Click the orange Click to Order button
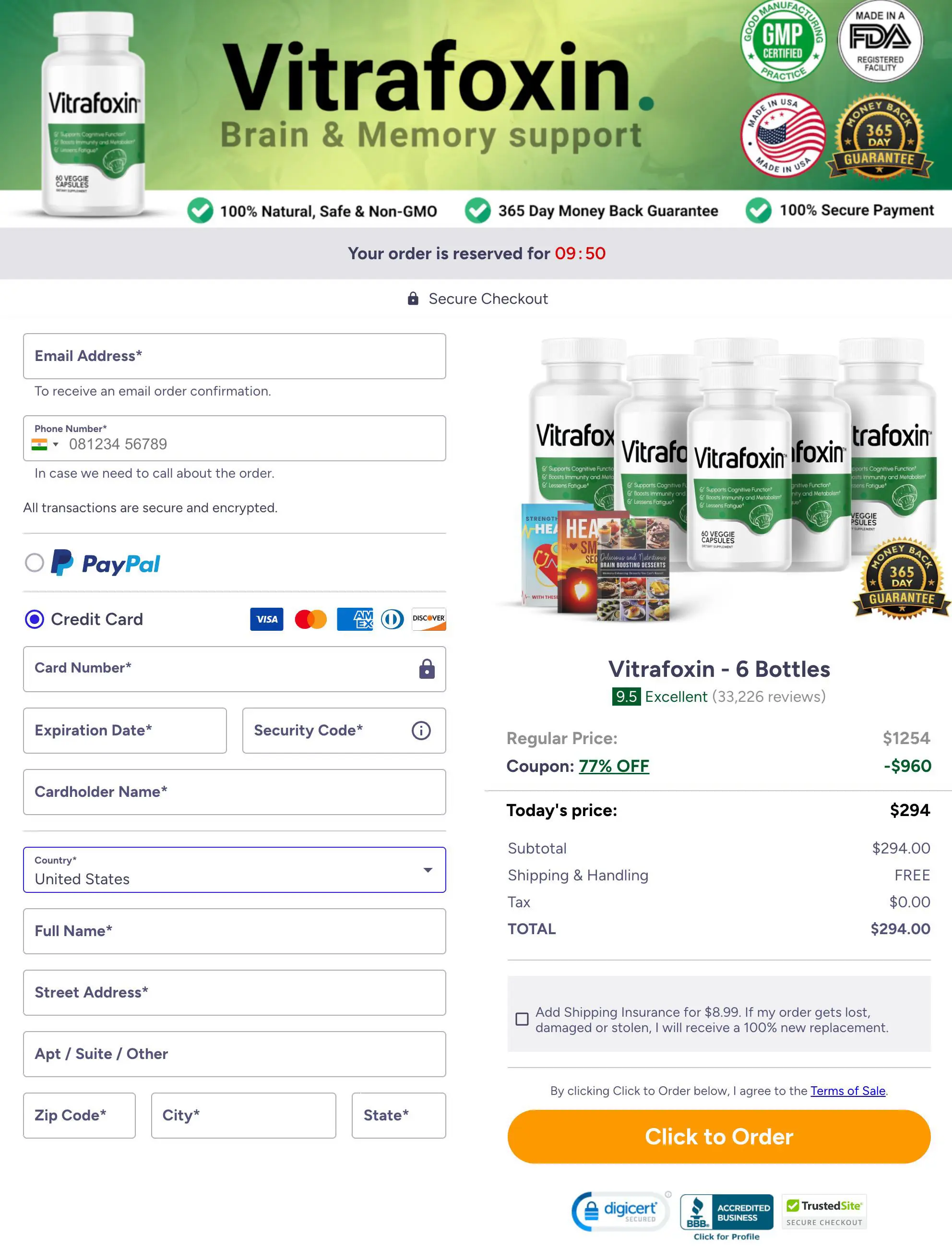The height and width of the screenshot is (1250, 952). click(719, 1137)
